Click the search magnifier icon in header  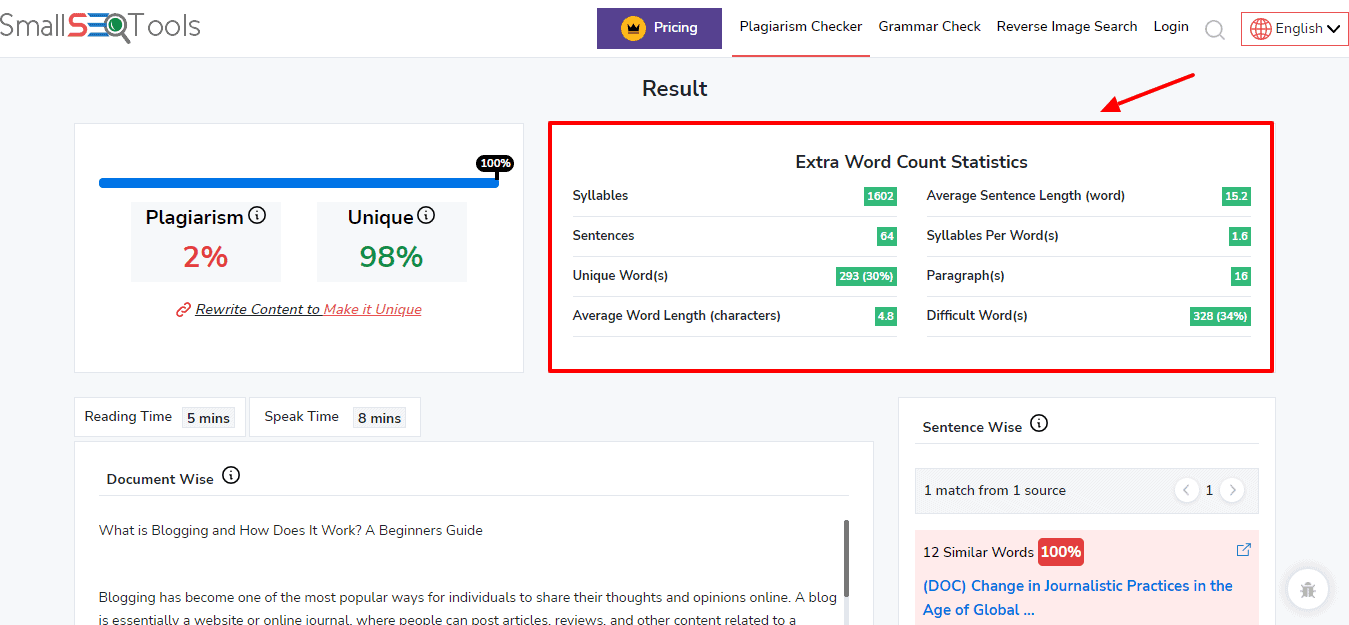(1214, 30)
